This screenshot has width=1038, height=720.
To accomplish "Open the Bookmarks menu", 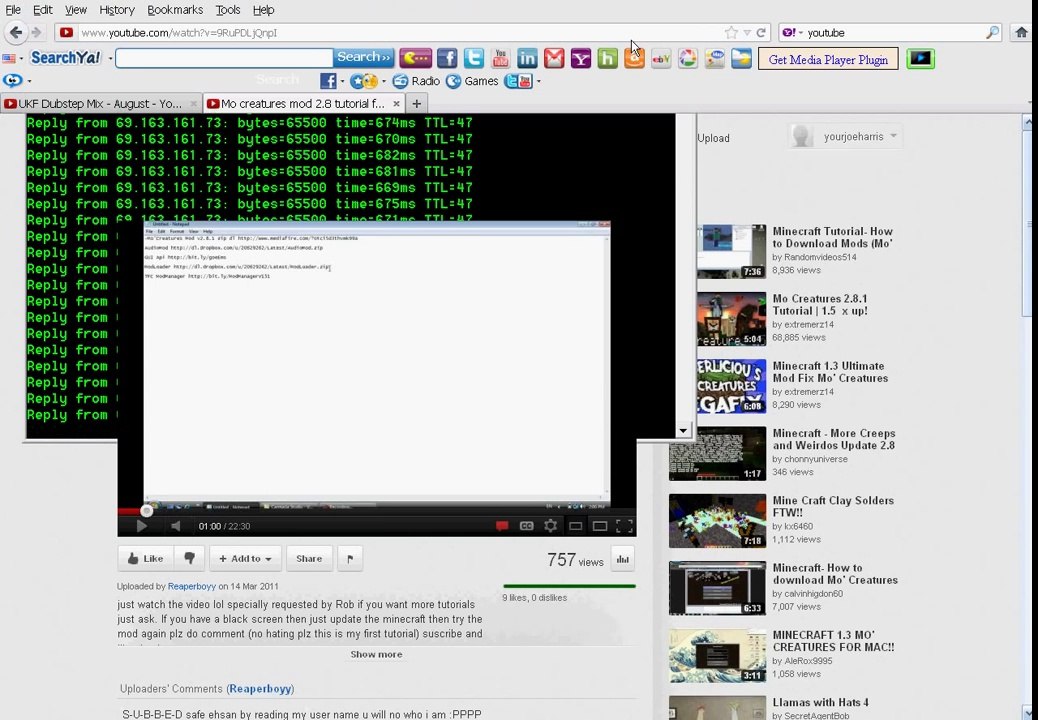I will [175, 10].
